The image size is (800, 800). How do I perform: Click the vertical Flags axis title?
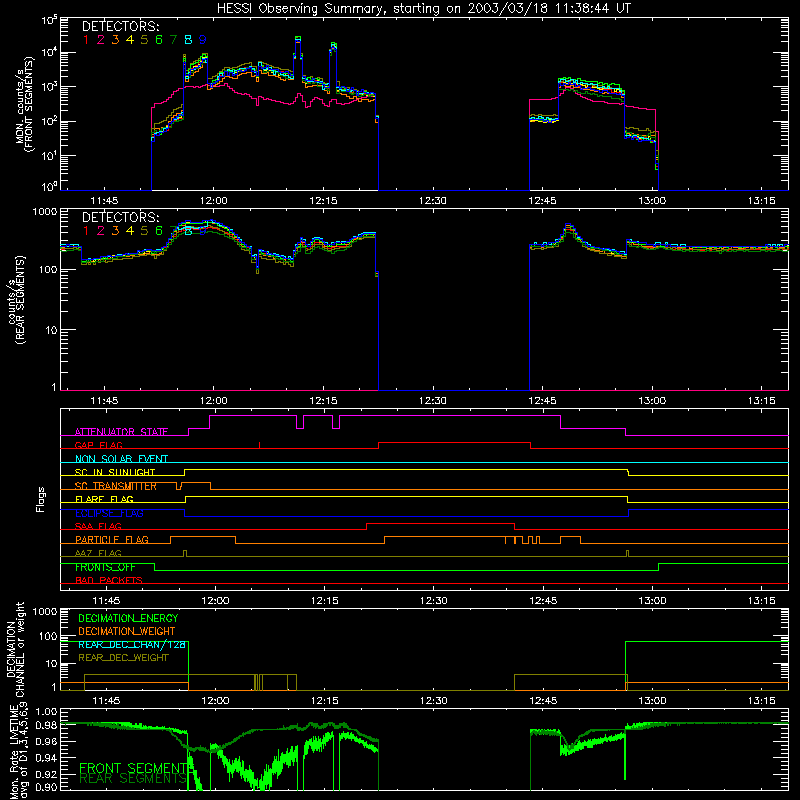(x=41, y=499)
